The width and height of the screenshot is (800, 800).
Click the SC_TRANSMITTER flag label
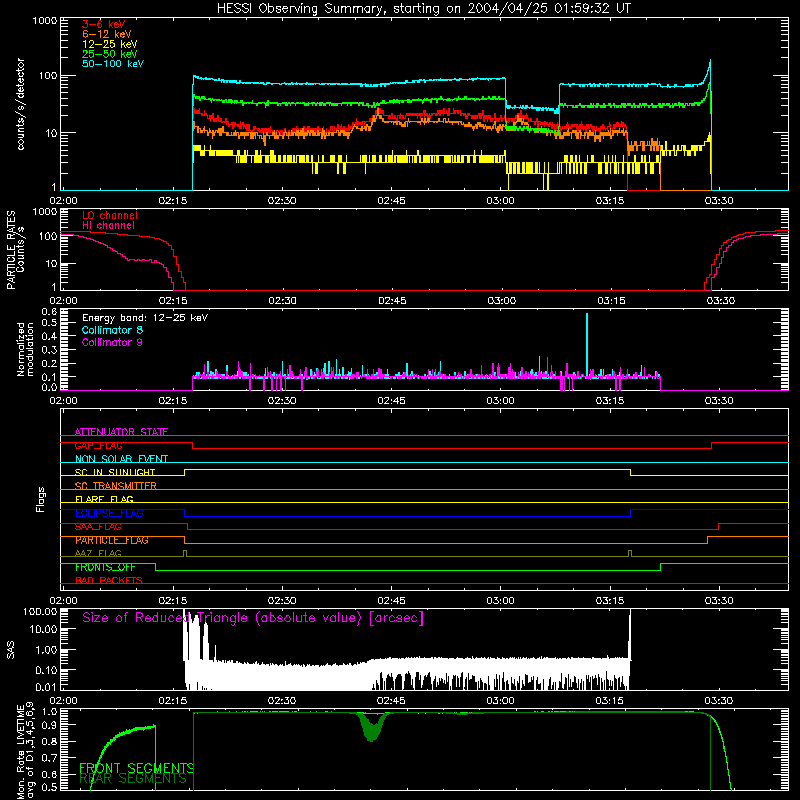click(115, 486)
